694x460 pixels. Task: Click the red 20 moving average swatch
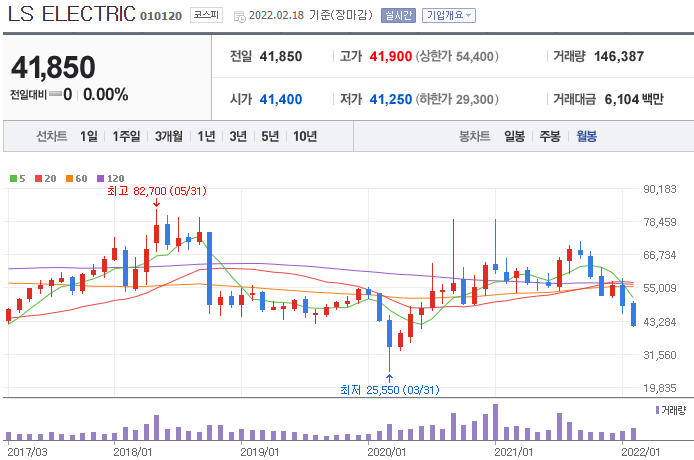[x=39, y=178]
